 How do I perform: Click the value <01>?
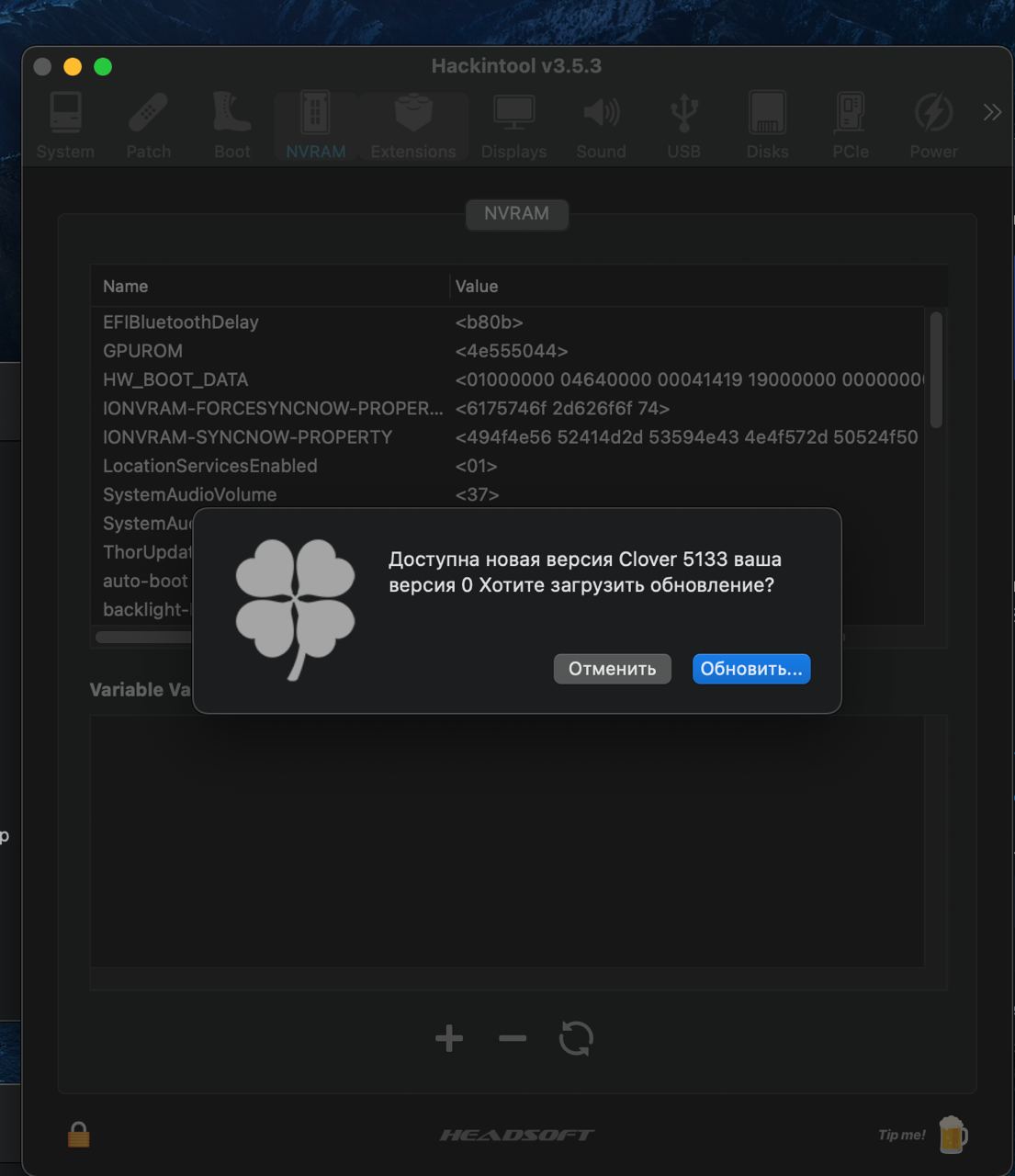[476, 466]
